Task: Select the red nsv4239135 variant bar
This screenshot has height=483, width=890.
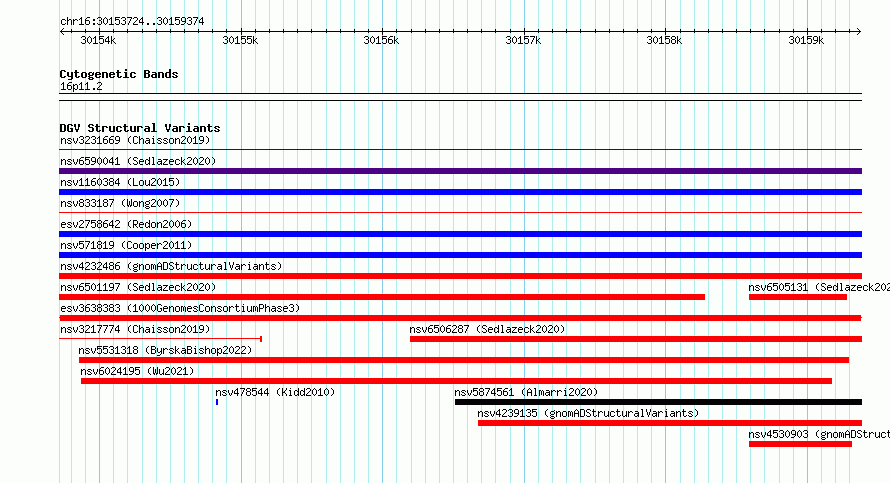Action: [x=670, y=423]
